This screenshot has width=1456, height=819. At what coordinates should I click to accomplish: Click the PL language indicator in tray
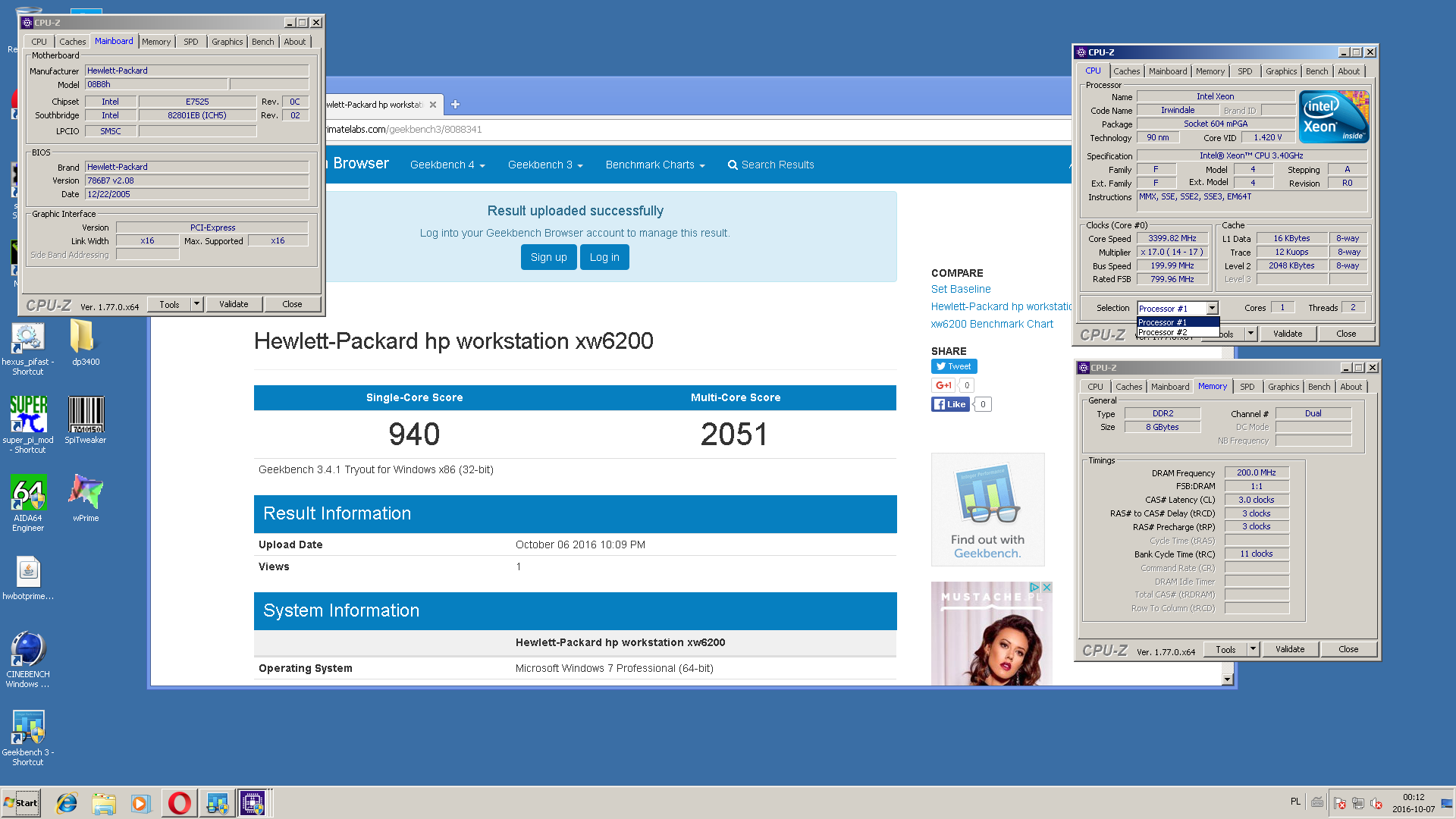1295,802
